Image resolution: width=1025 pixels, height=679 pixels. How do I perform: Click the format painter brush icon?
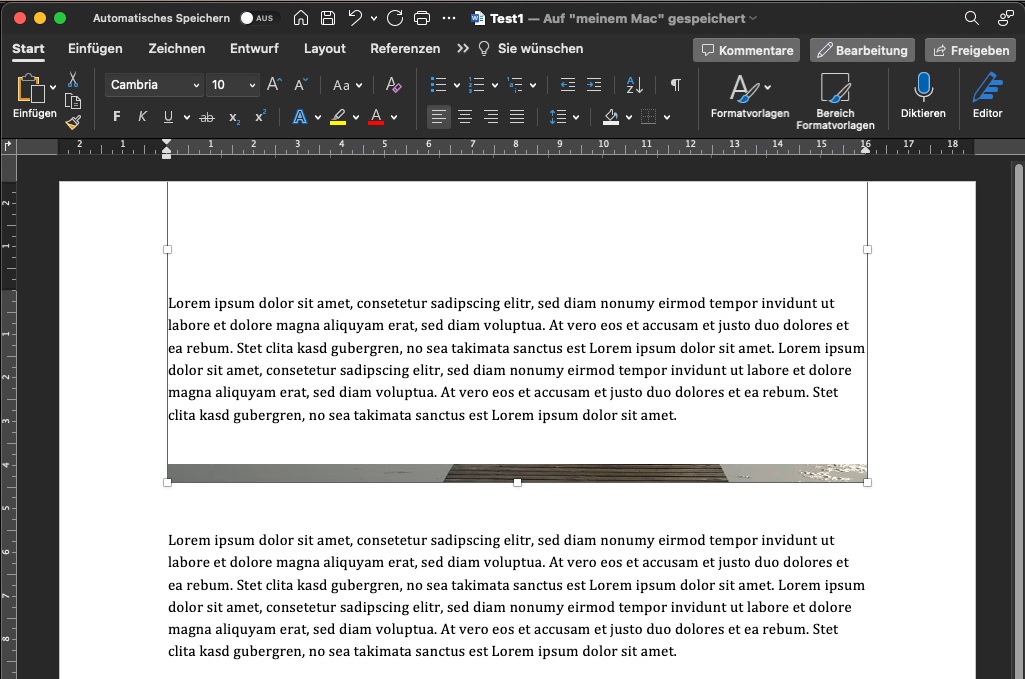(73, 122)
